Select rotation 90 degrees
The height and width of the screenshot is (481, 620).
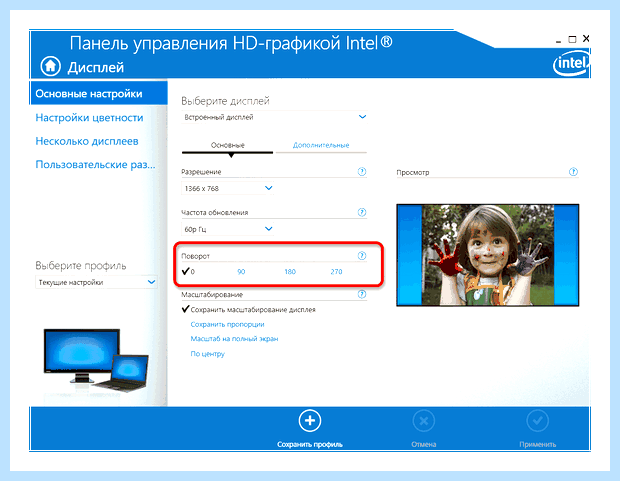(x=241, y=272)
